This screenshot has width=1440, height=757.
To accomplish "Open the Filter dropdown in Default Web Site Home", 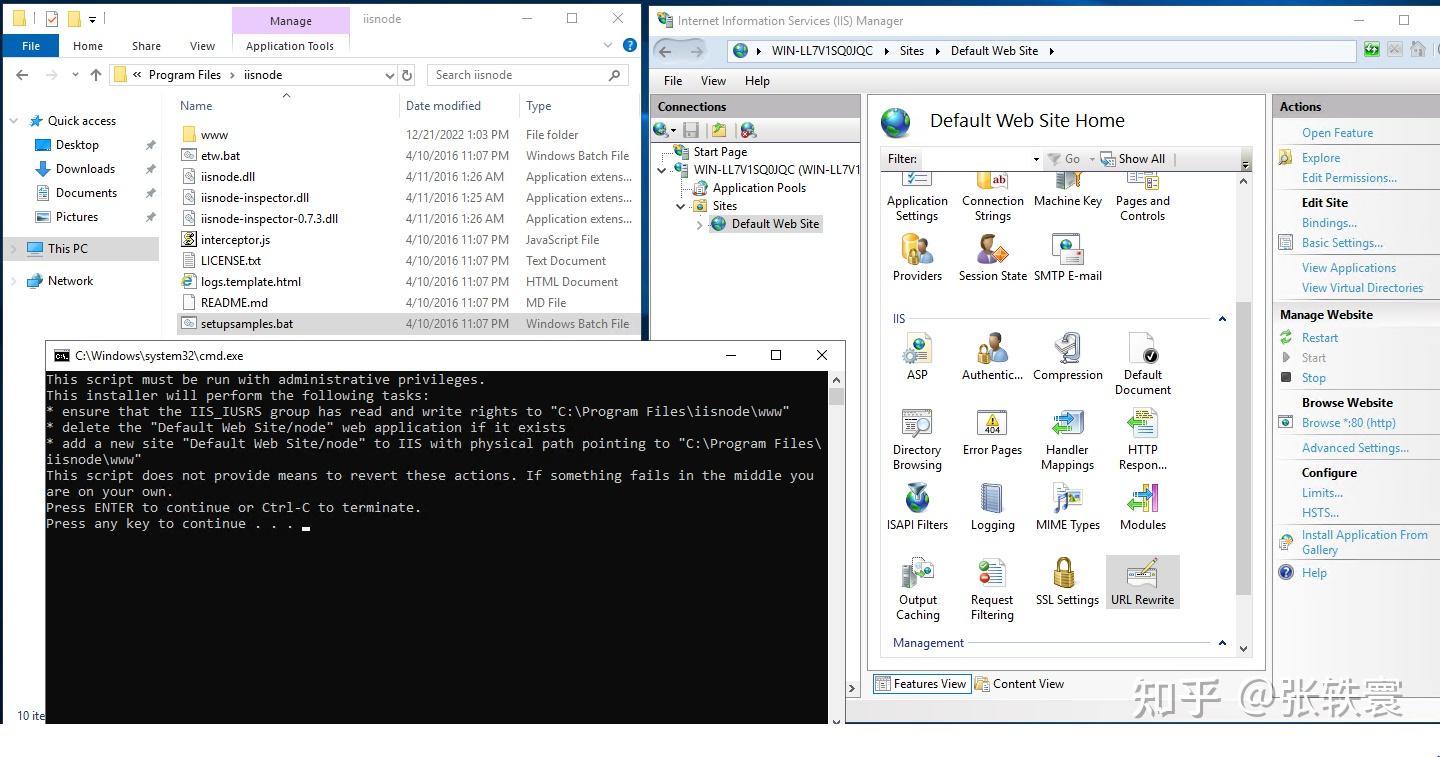I will [x=1037, y=158].
